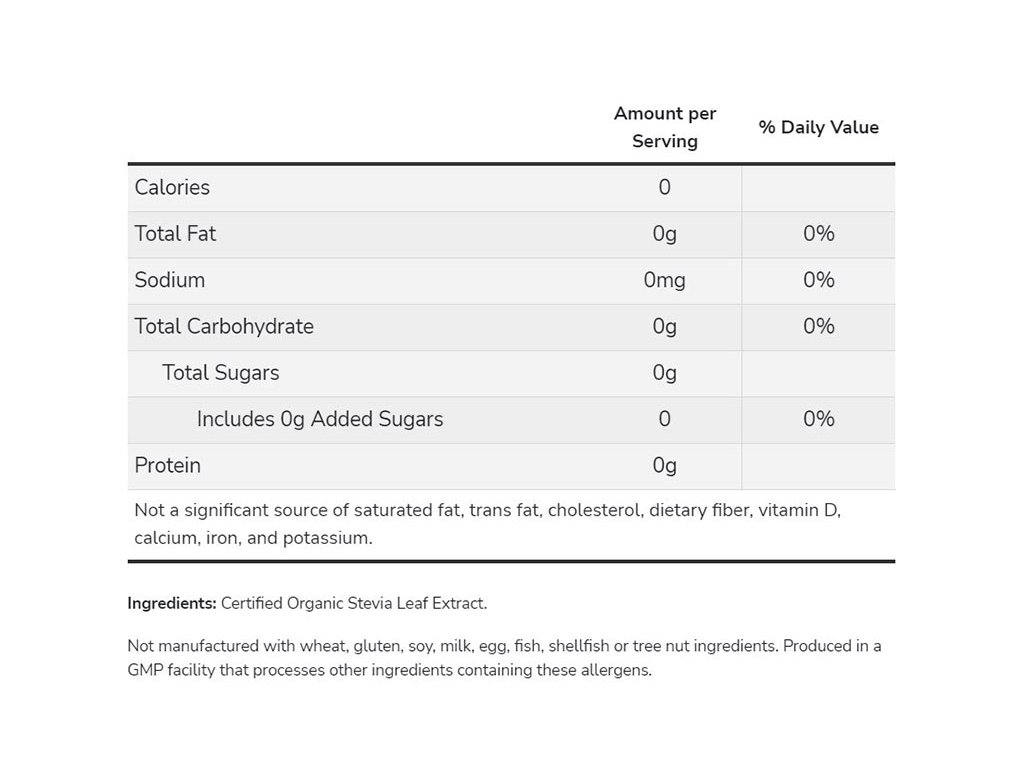Click the Calories amount value of 0
The height and width of the screenshot is (768, 1024).
tap(665, 187)
